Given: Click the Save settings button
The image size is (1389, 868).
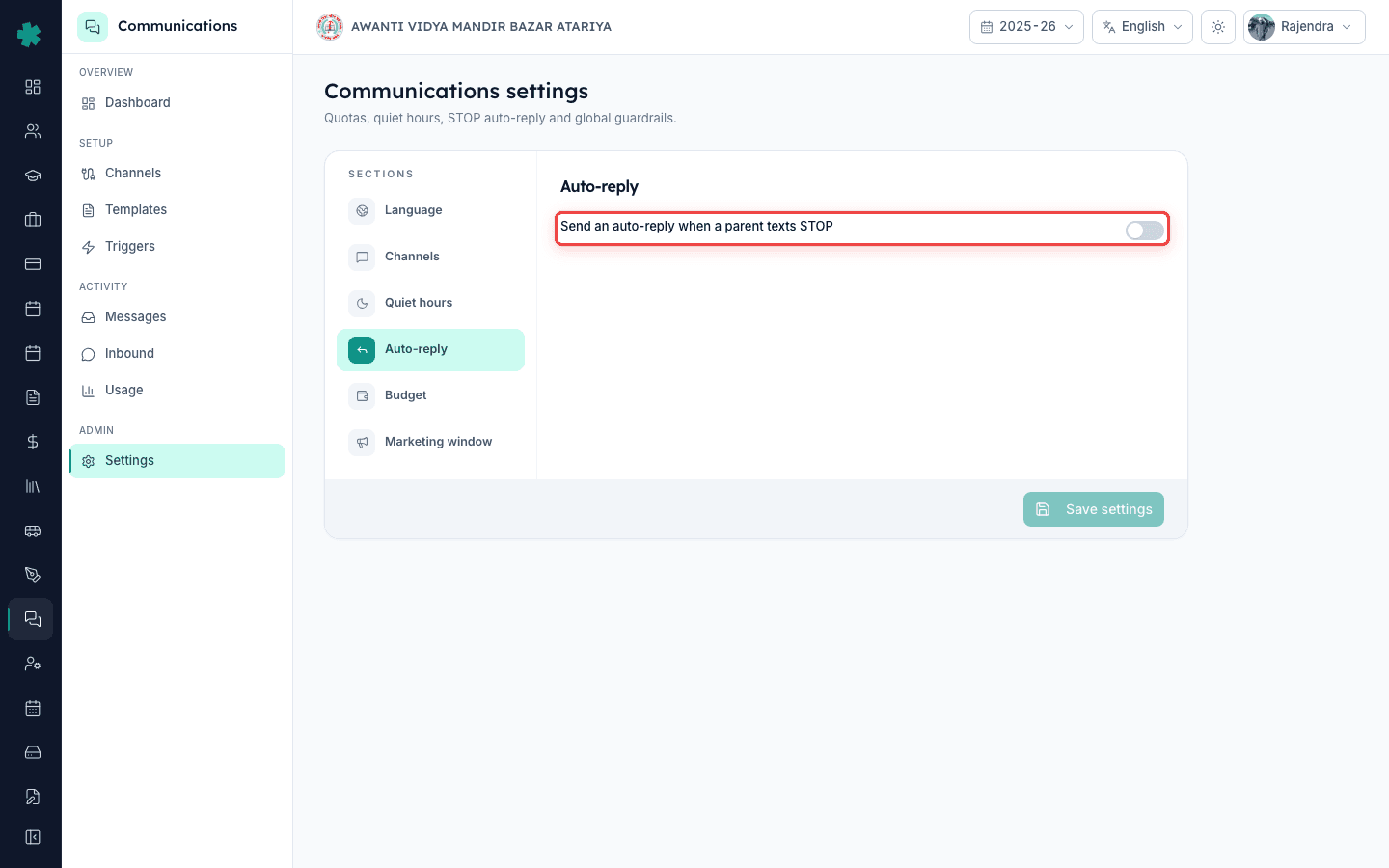Looking at the screenshot, I should (1093, 509).
